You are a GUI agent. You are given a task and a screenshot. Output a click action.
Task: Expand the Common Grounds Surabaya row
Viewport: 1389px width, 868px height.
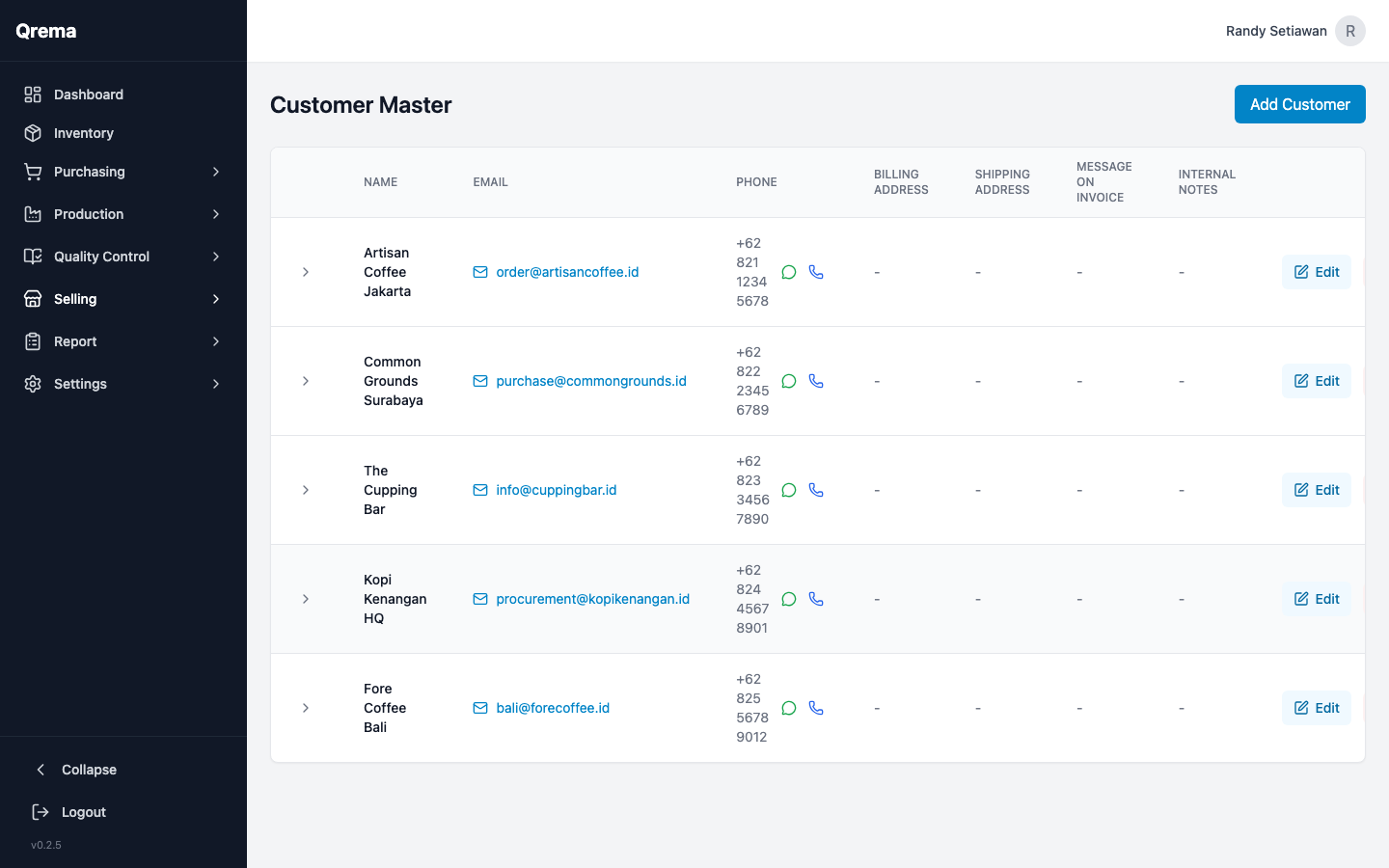pyautogui.click(x=306, y=381)
